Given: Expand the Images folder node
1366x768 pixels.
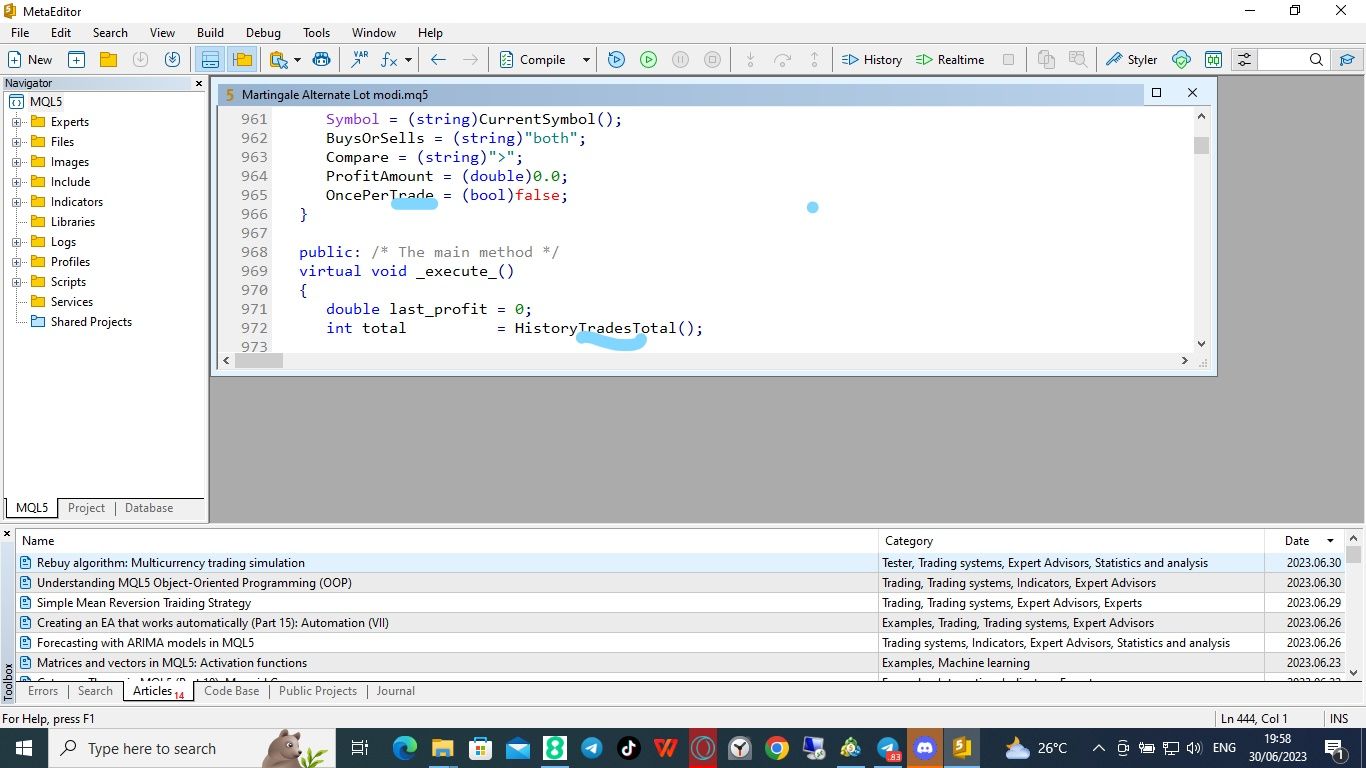Looking at the screenshot, I should [16, 162].
